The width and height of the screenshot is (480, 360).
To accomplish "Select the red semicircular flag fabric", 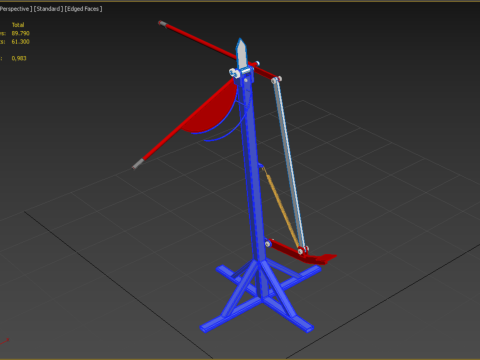I will click(213, 112).
